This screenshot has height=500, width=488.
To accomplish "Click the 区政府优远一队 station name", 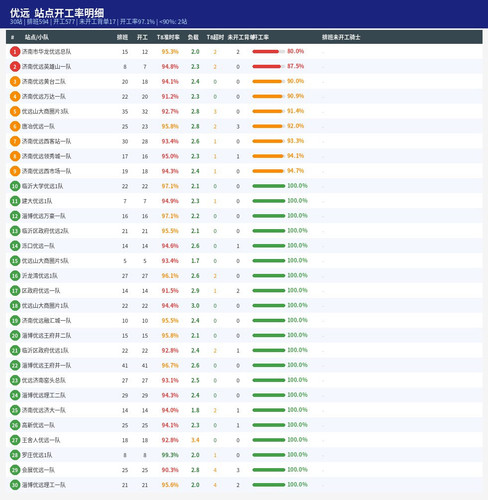I will point(41,291).
